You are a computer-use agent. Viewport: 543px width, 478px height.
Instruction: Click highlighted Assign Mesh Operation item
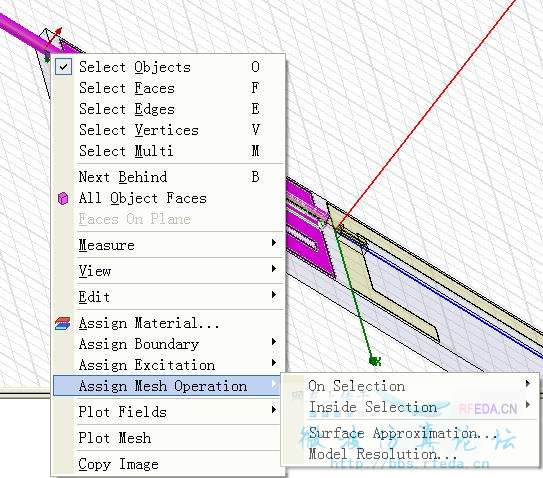(167, 386)
